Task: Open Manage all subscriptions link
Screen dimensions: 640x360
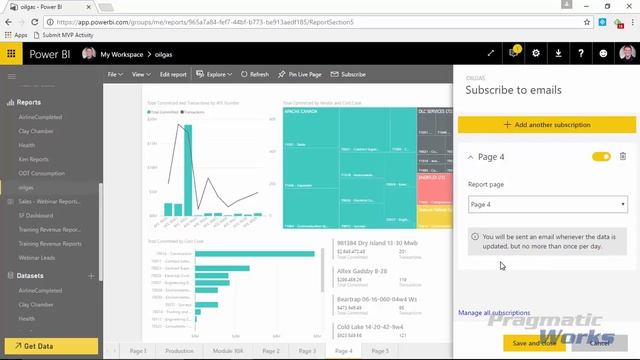Action: pyautogui.click(x=494, y=313)
